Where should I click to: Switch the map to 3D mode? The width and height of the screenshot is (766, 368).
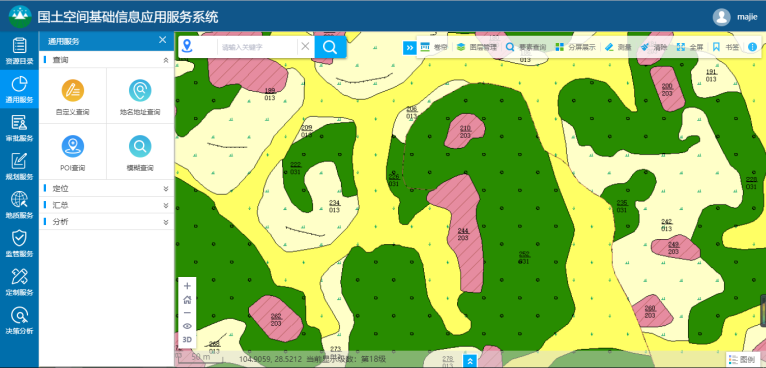point(187,339)
